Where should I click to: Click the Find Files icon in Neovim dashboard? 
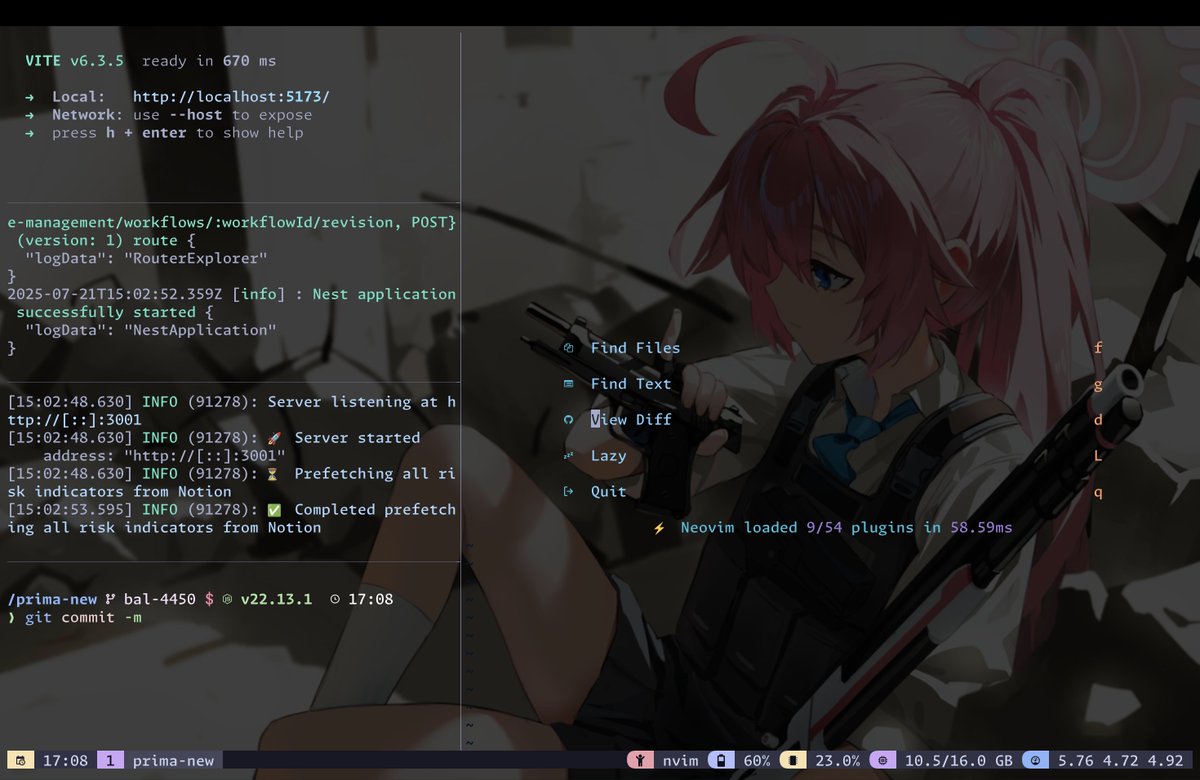tap(568, 348)
